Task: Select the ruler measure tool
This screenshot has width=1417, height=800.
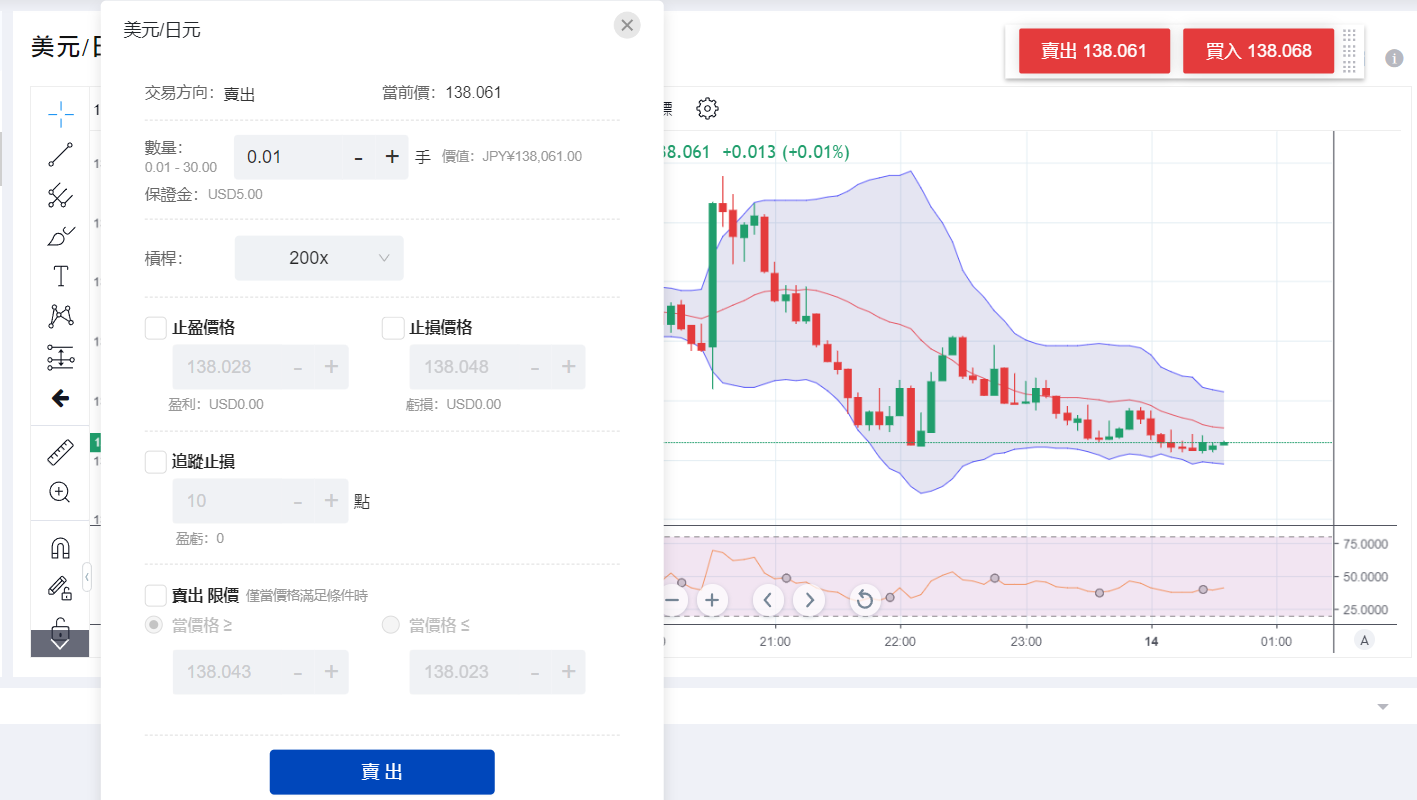Action: click(60, 453)
